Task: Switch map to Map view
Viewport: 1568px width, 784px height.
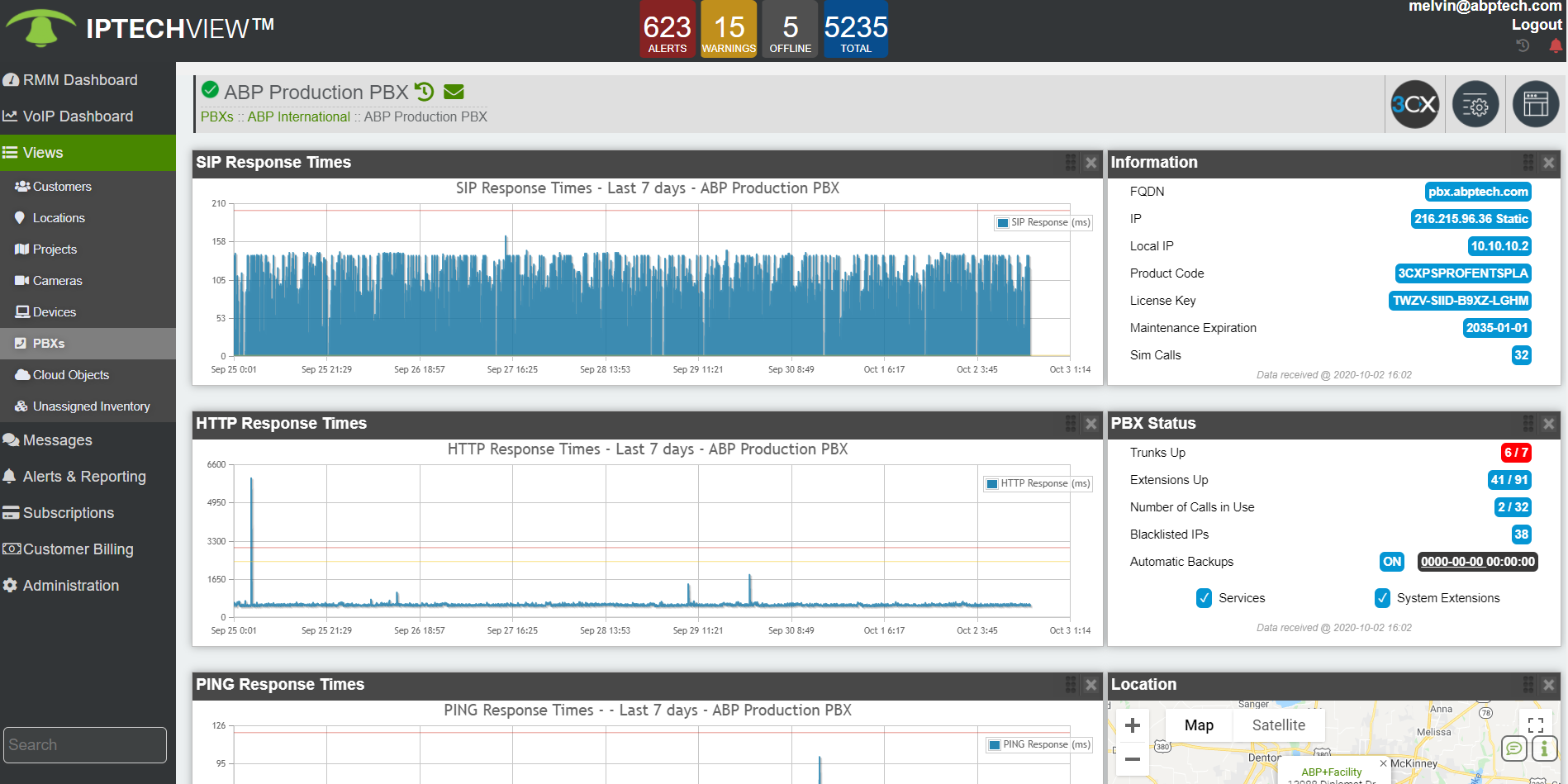Action: pos(1199,725)
